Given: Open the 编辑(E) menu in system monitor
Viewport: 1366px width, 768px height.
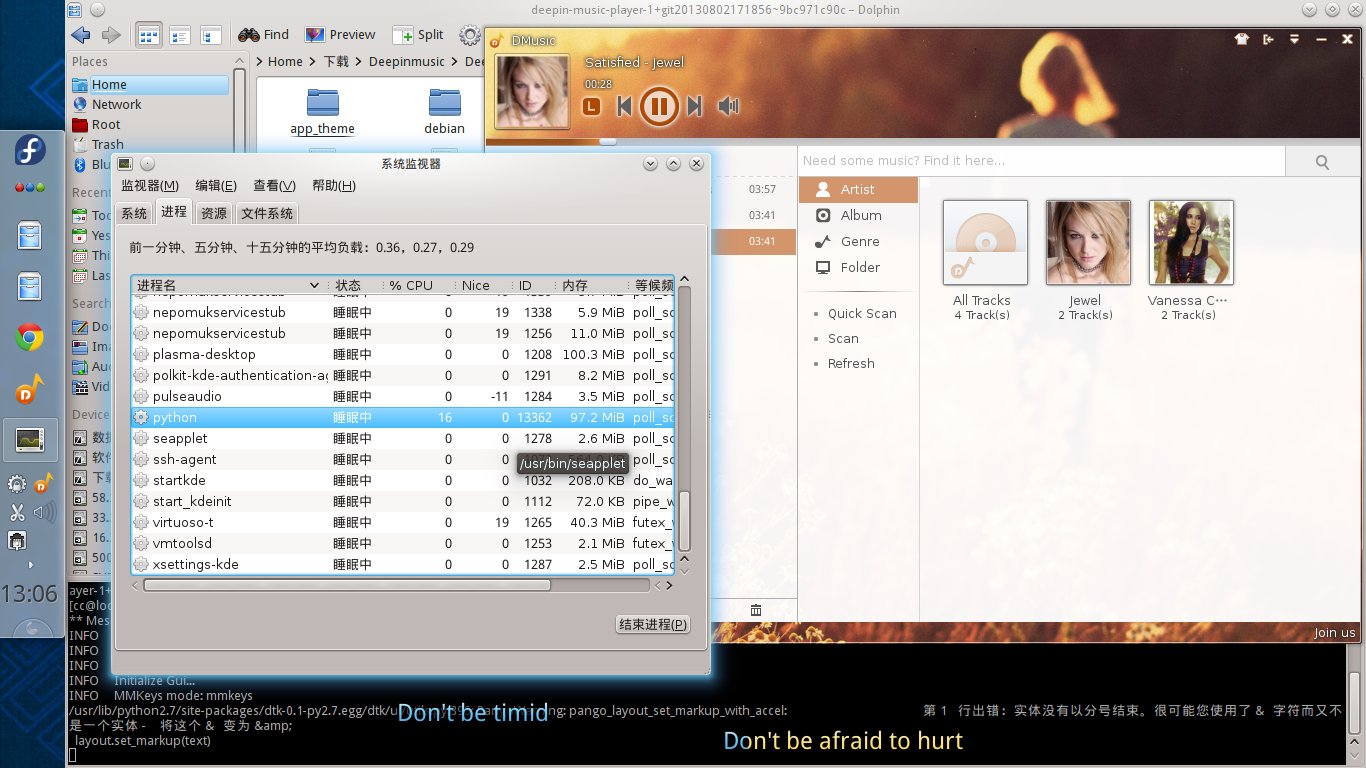Looking at the screenshot, I should click(216, 186).
